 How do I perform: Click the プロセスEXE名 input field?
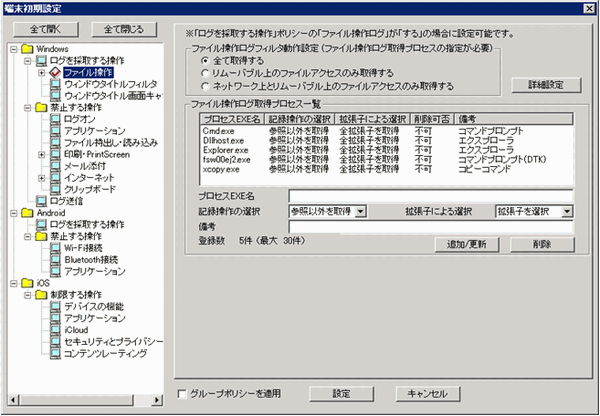click(430, 196)
